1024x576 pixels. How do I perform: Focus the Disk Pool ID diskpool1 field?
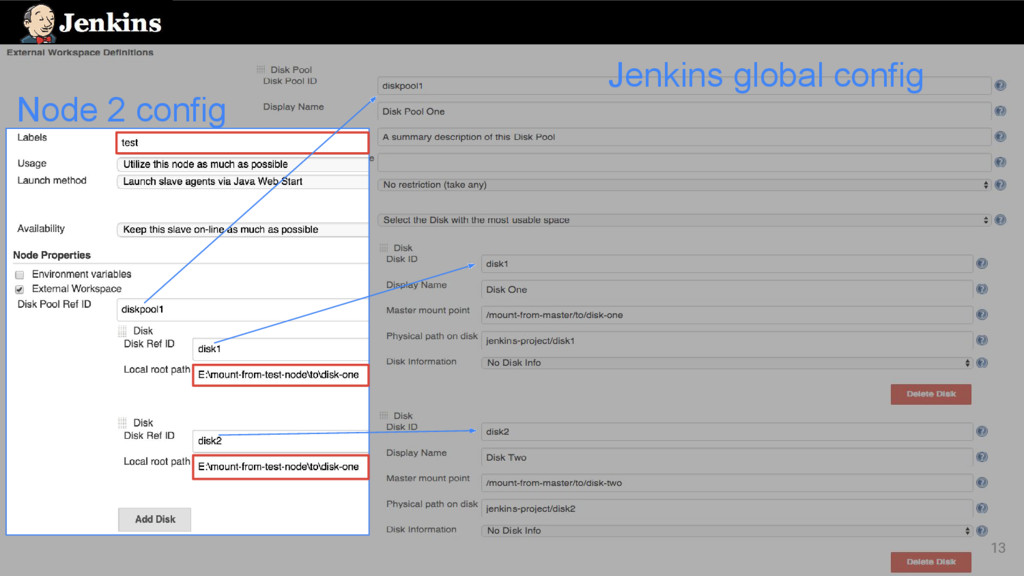pyautogui.click(x=684, y=86)
